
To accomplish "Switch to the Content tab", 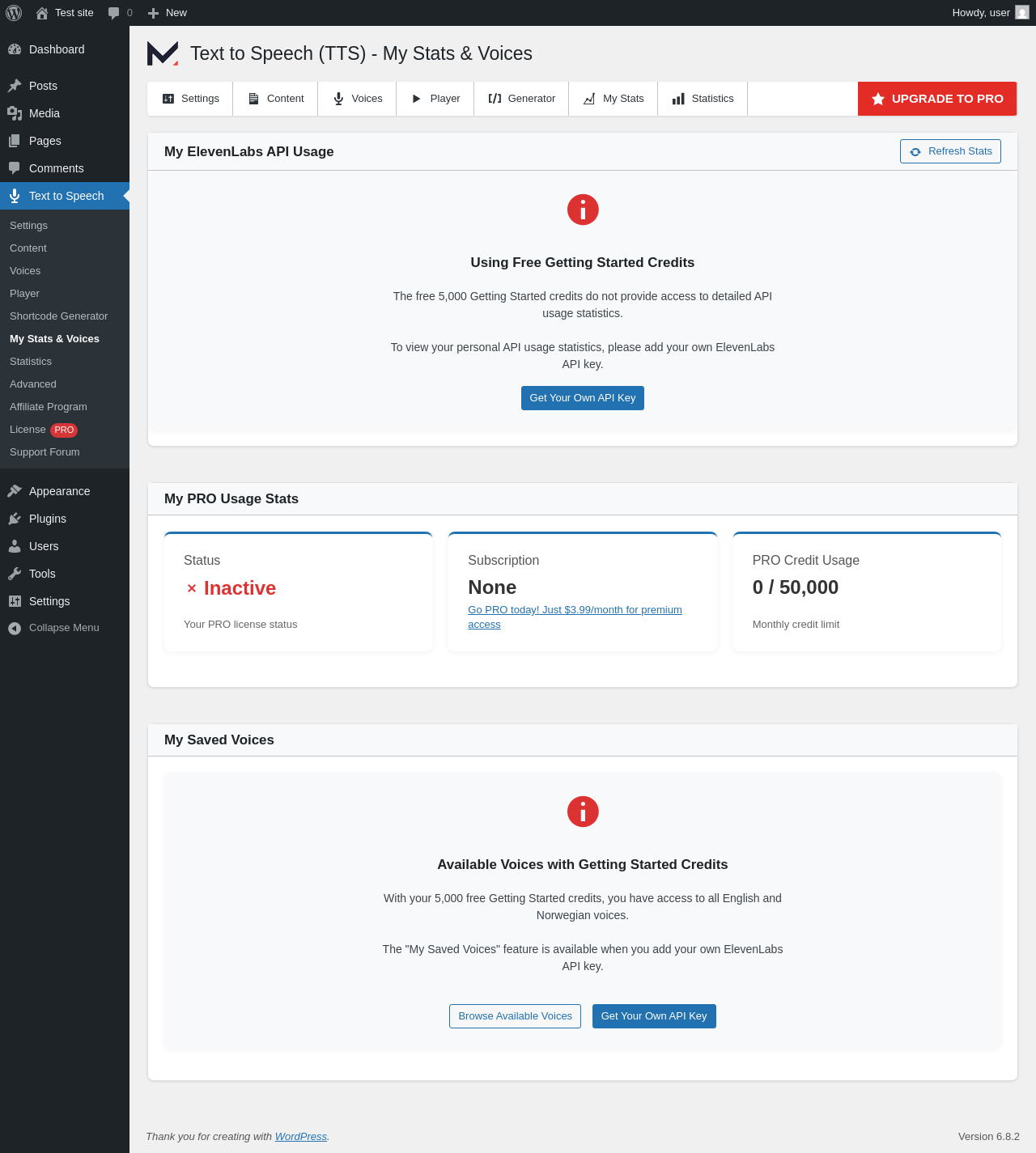I will point(275,99).
